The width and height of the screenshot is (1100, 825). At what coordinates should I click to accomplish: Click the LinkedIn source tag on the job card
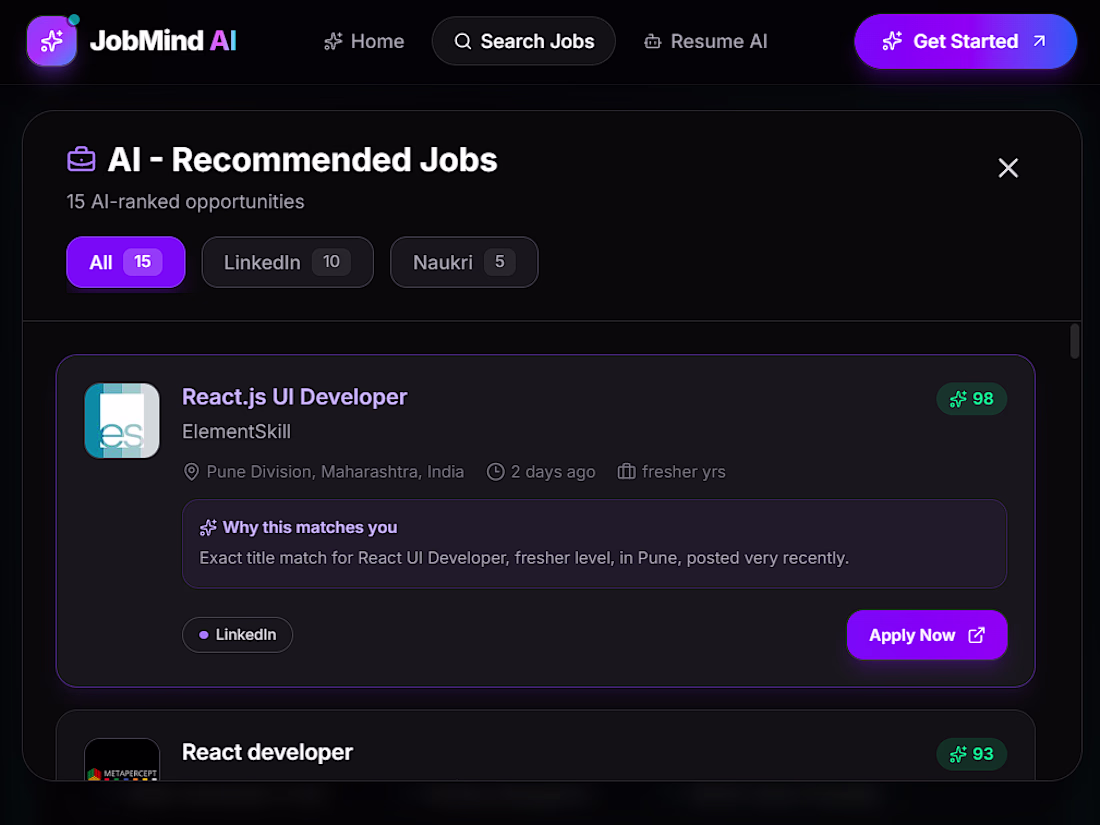tap(237, 635)
